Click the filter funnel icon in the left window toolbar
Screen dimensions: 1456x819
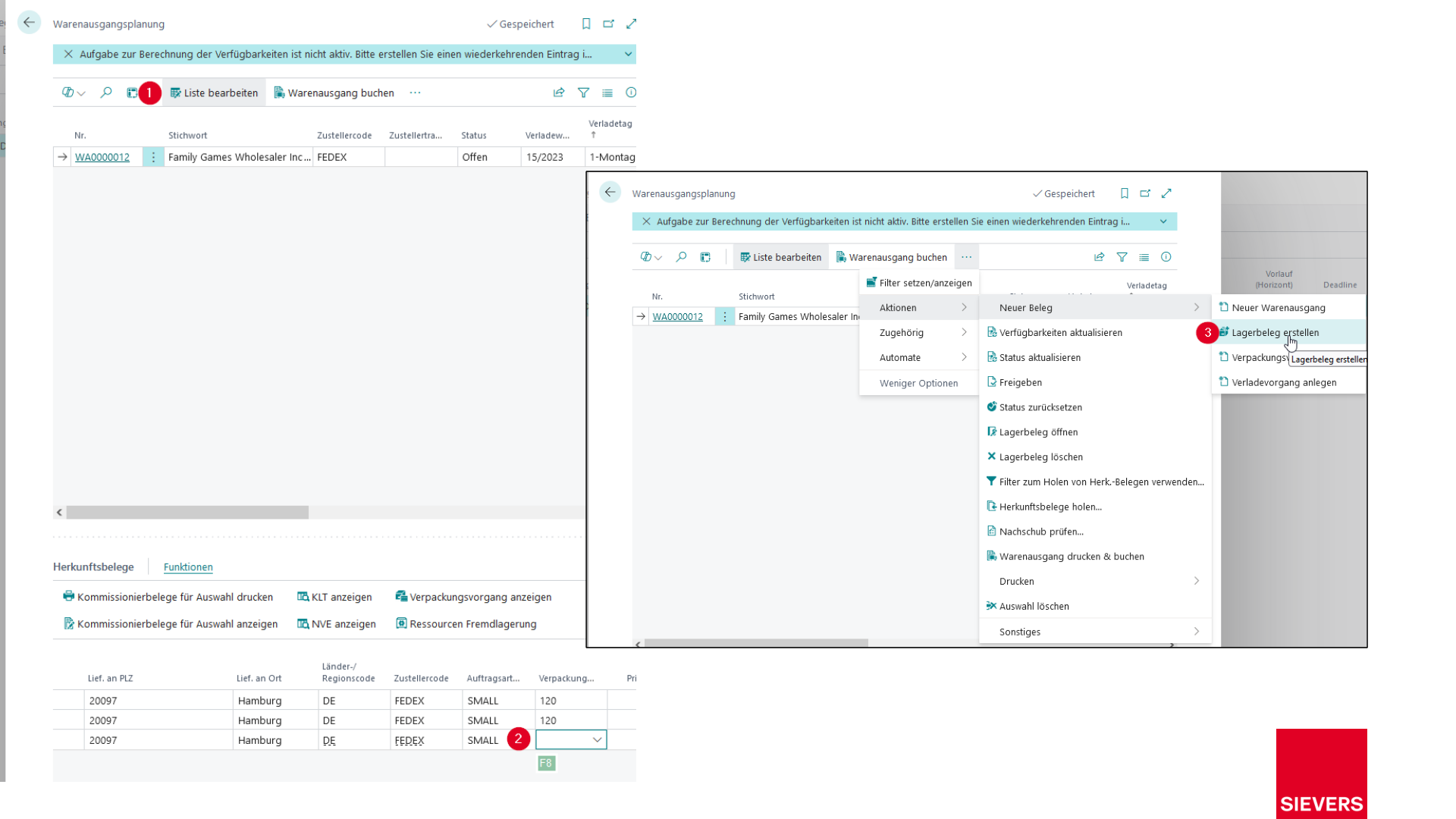pyautogui.click(x=583, y=93)
